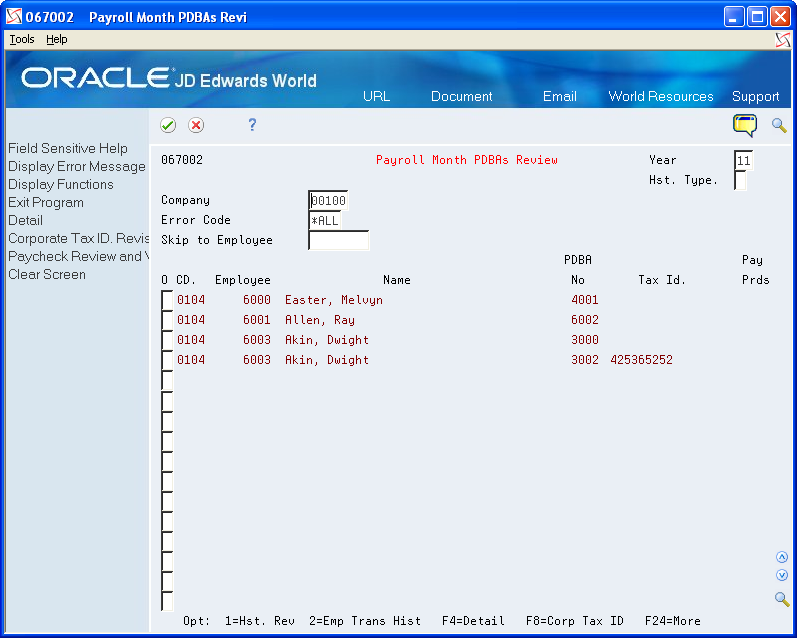Click the Error Code field showing *ALL
Viewport: 797px width, 638px height.
[x=325, y=221]
